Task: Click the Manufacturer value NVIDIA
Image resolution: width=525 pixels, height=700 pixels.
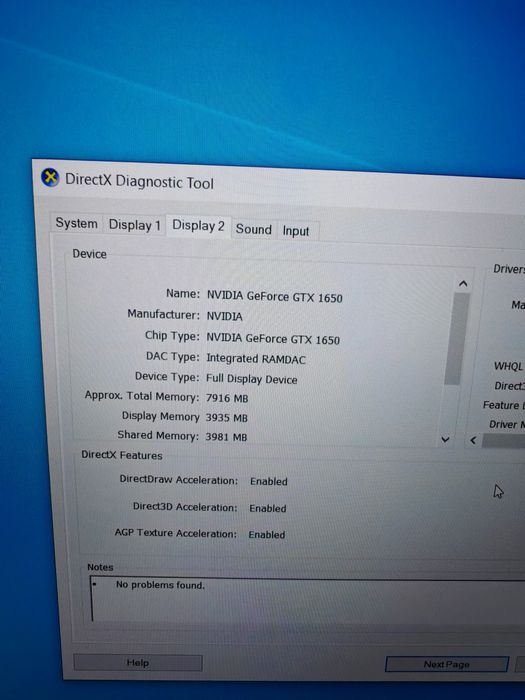Action: (225, 317)
